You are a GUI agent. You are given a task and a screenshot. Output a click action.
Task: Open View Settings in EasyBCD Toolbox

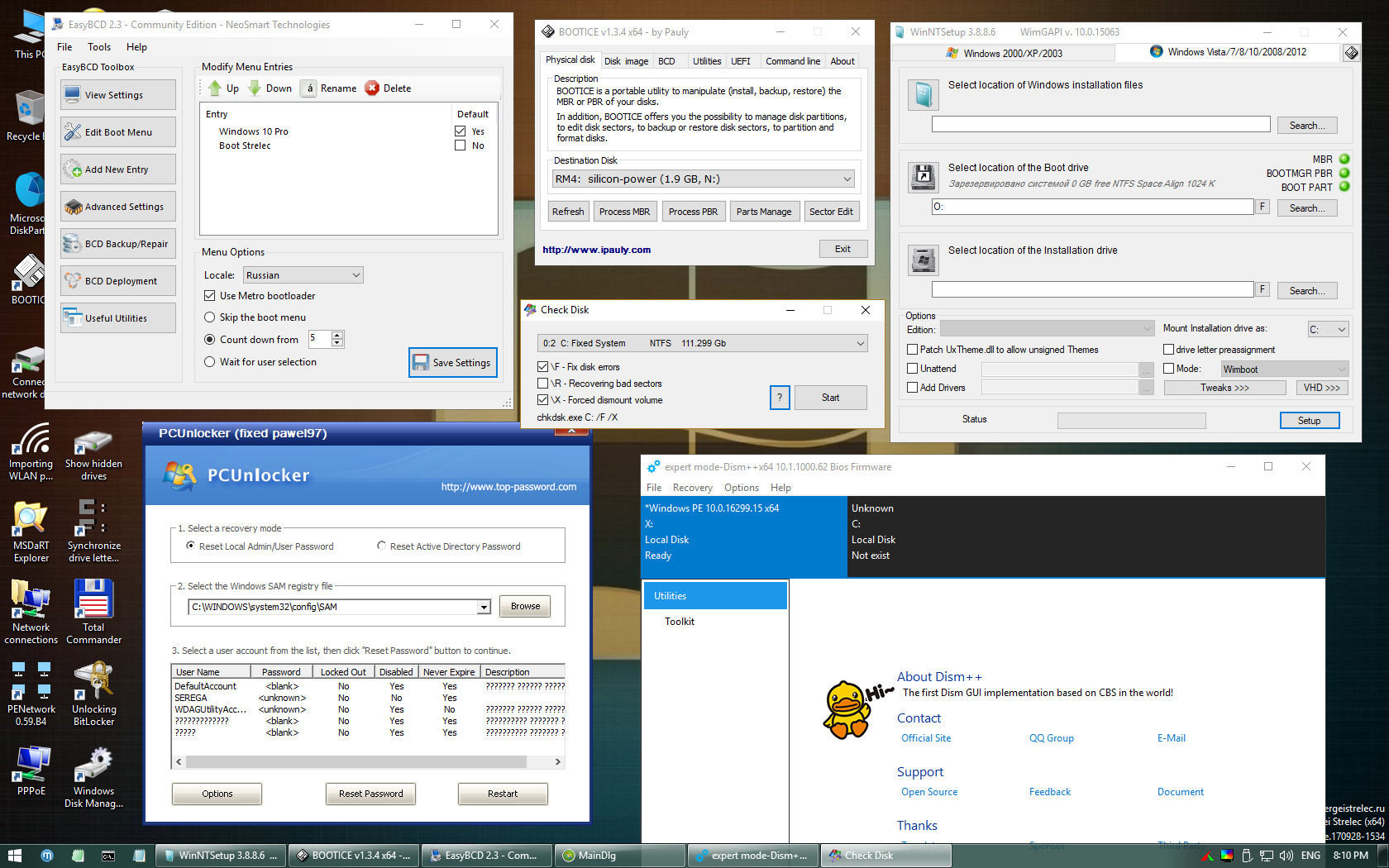point(117,95)
